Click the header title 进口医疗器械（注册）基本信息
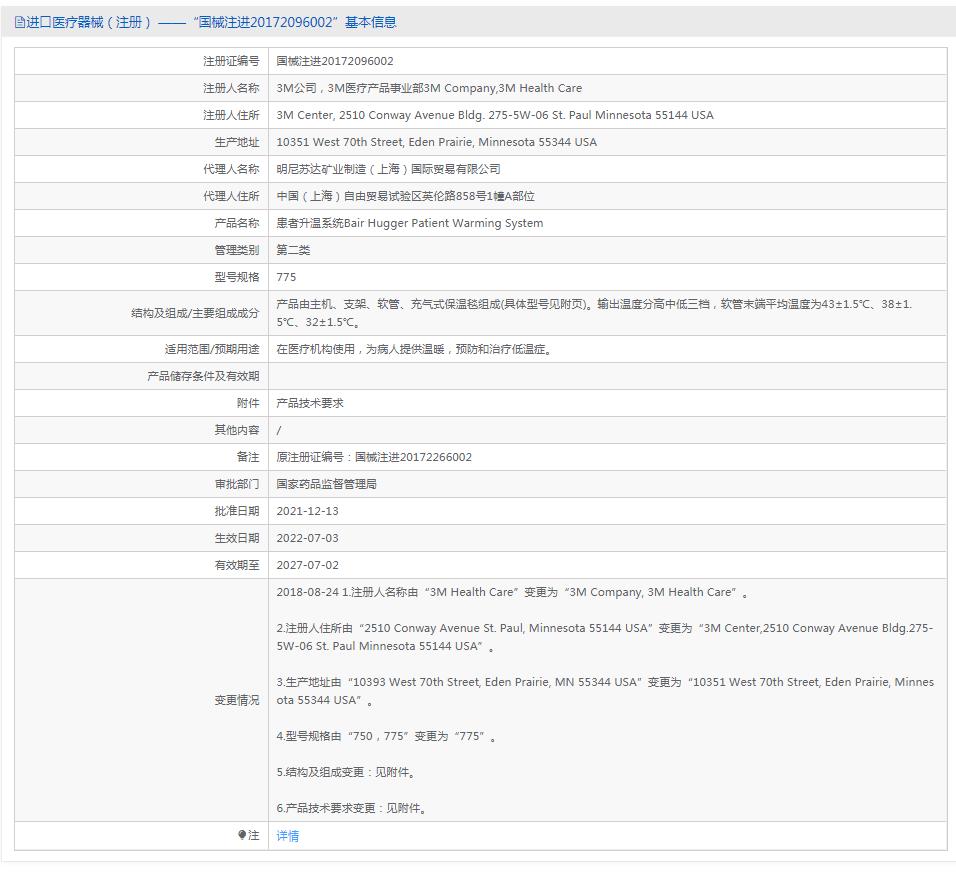The height and width of the screenshot is (873, 956). pyautogui.click(x=211, y=23)
